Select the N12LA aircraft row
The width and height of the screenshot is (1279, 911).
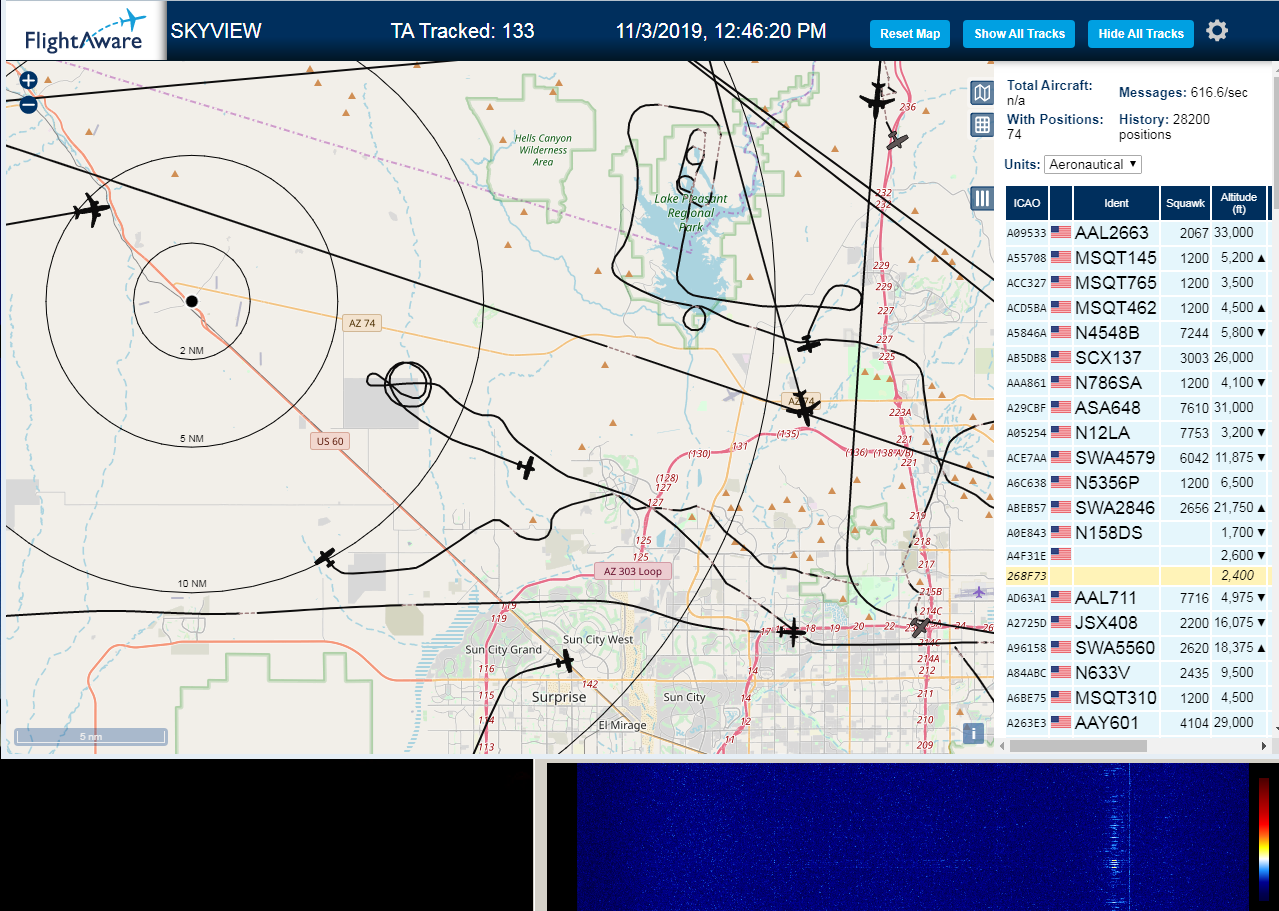coord(1137,432)
